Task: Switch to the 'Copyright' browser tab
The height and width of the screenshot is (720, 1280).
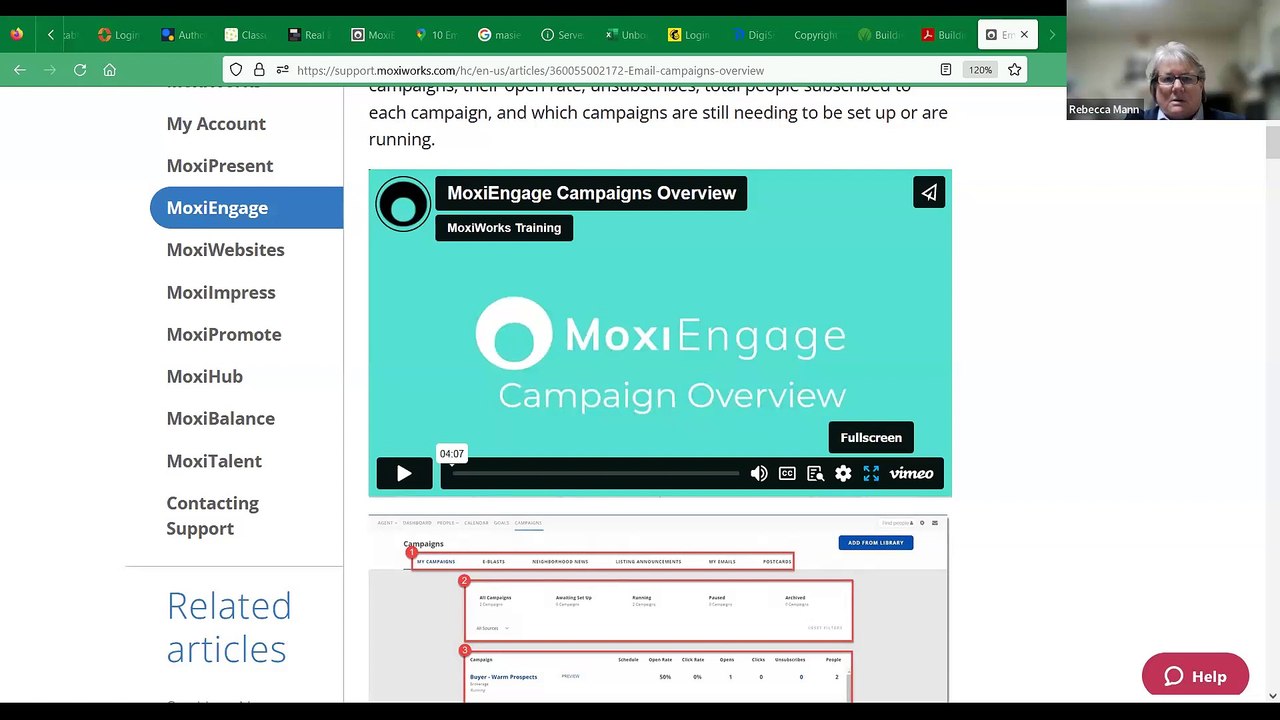Action: tap(815, 34)
